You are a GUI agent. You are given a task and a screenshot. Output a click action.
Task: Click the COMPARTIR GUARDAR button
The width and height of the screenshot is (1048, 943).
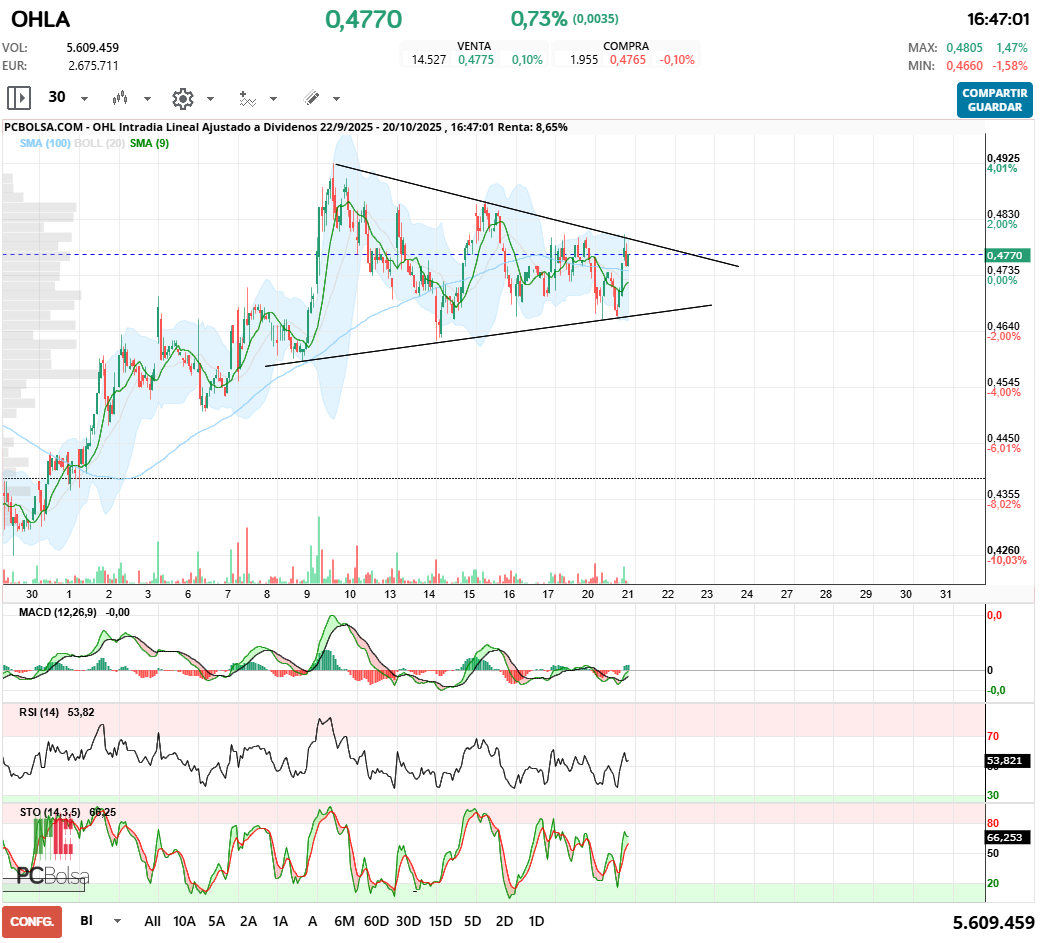(994, 100)
